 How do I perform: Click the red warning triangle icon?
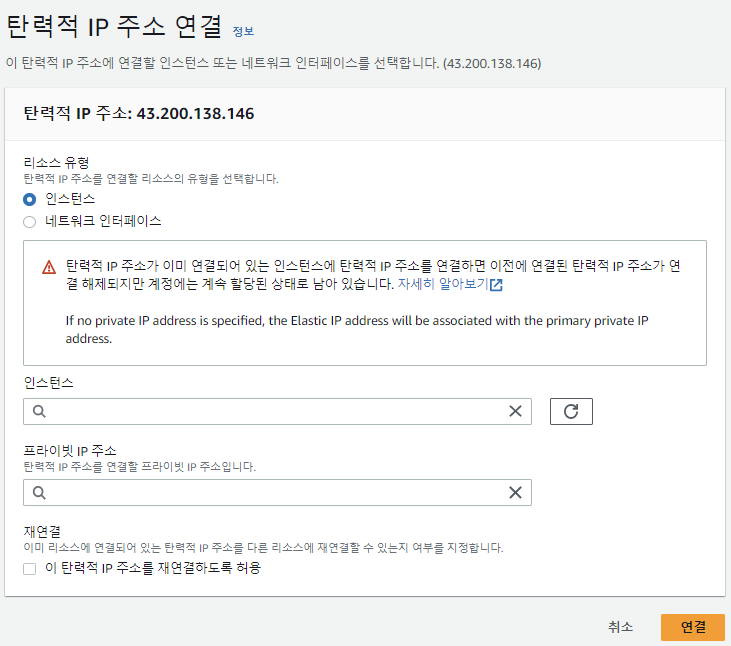(x=49, y=268)
